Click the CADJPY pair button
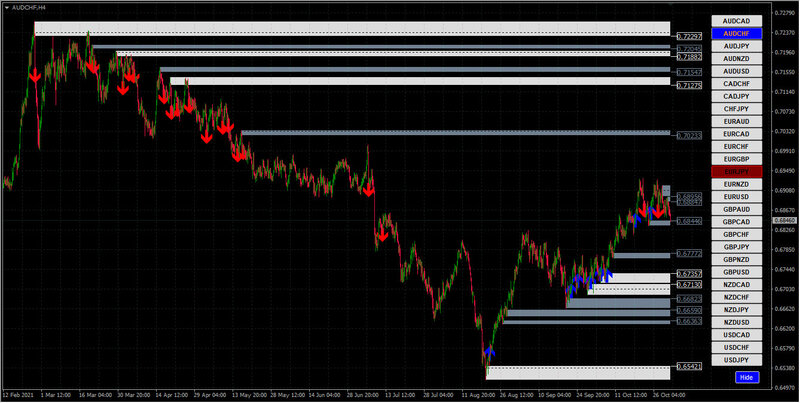This screenshot has width=800, height=403. coord(737,96)
